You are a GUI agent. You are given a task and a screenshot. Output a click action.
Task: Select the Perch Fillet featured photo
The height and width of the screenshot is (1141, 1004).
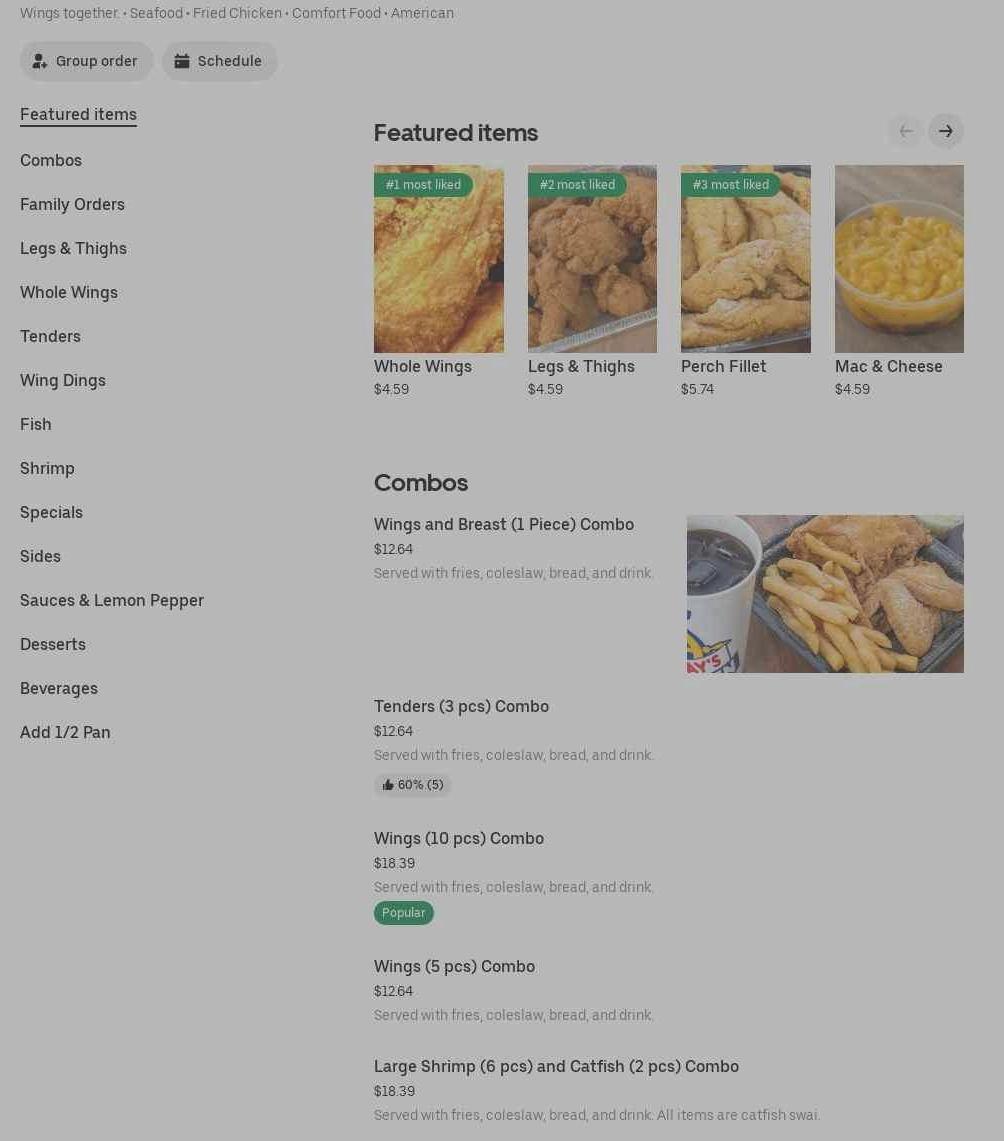[745, 259]
